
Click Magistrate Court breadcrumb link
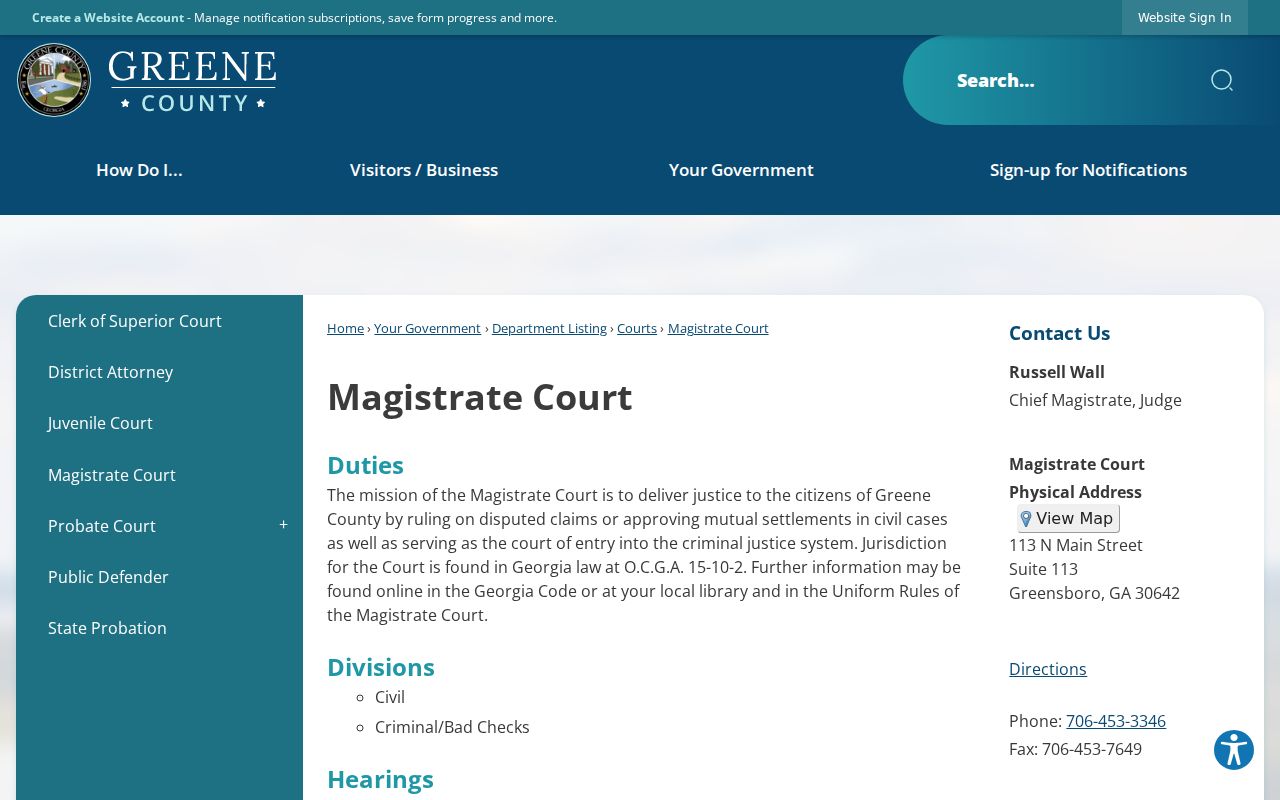[718, 328]
